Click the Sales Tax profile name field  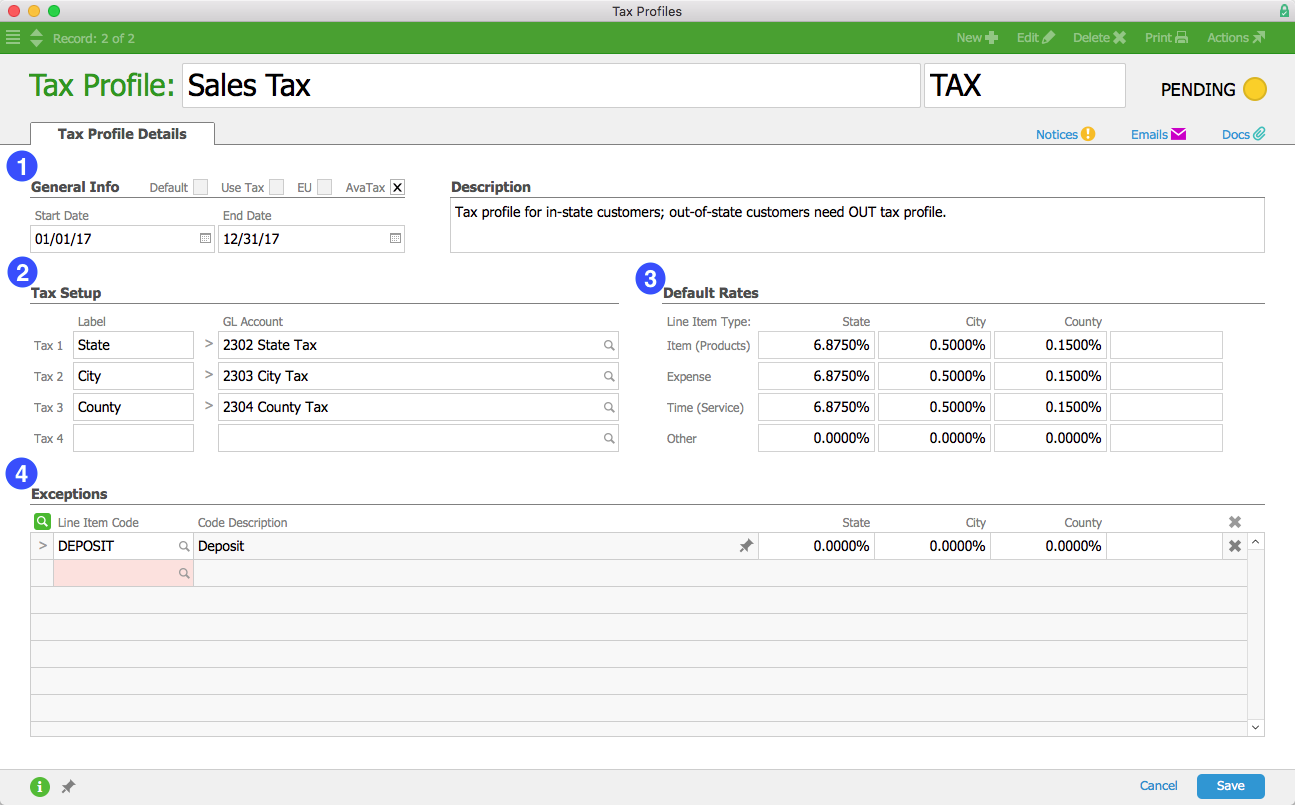(x=551, y=86)
